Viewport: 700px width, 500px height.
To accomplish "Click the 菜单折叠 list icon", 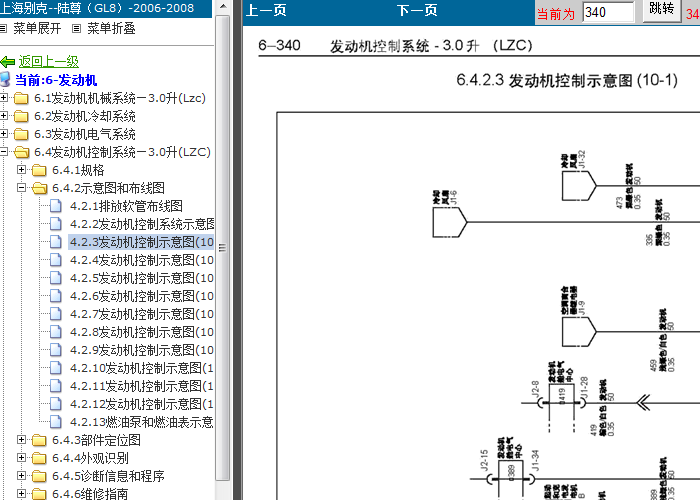I will pyautogui.click(x=76, y=29).
